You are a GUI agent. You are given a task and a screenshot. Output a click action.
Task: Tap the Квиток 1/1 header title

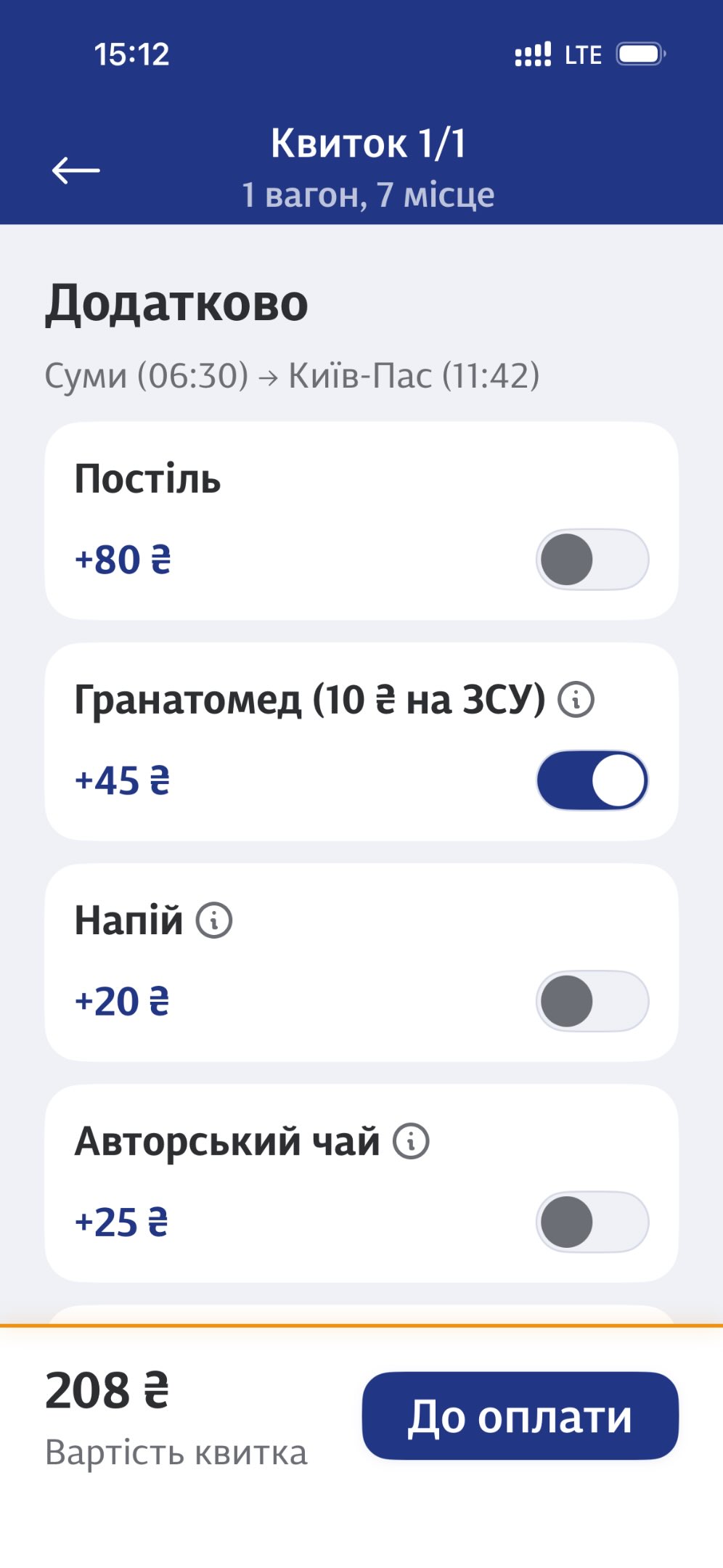pos(368,143)
